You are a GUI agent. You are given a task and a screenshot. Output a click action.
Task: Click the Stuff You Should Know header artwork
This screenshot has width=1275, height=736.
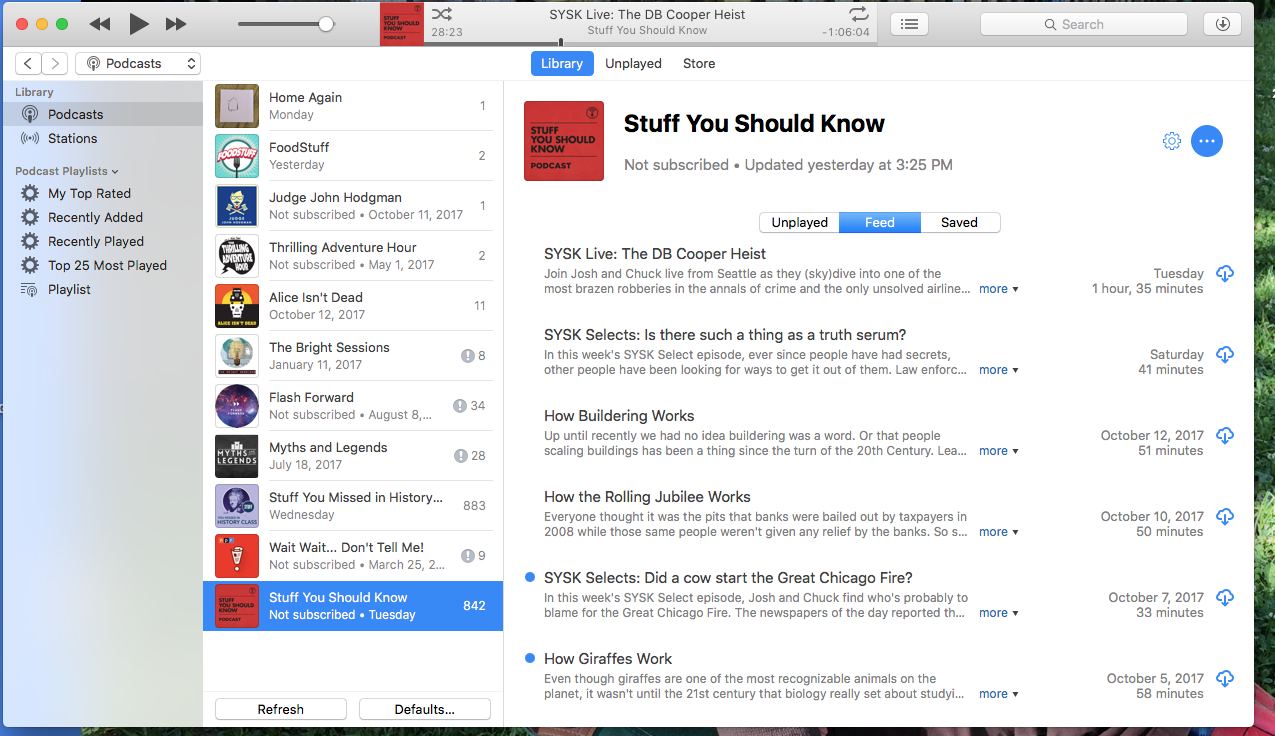point(564,141)
